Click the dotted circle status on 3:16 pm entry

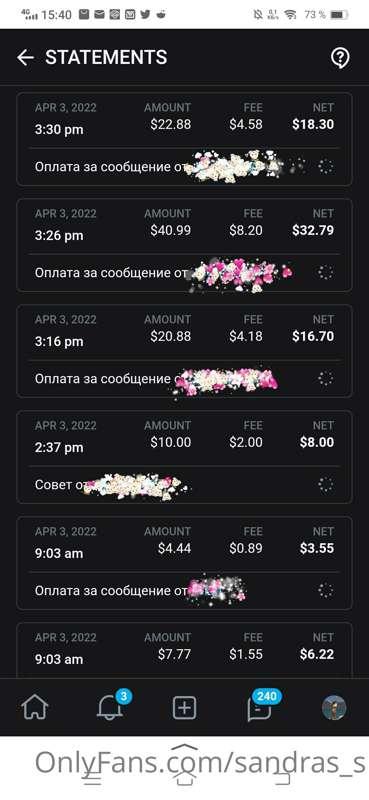click(x=325, y=379)
